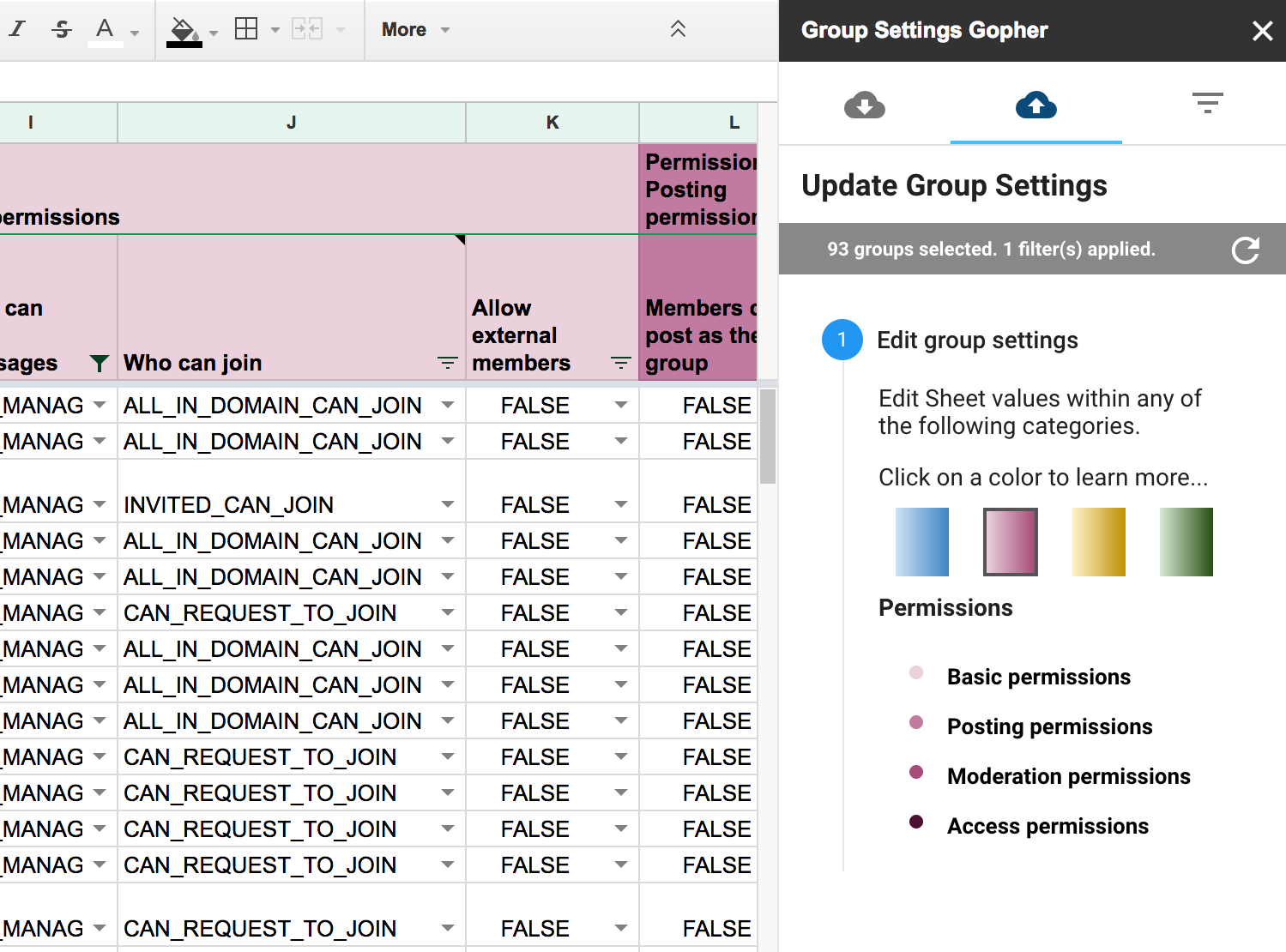Click the cloud download icon tab
The width and height of the screenshot is (1286, 952).
click(864, 105)
